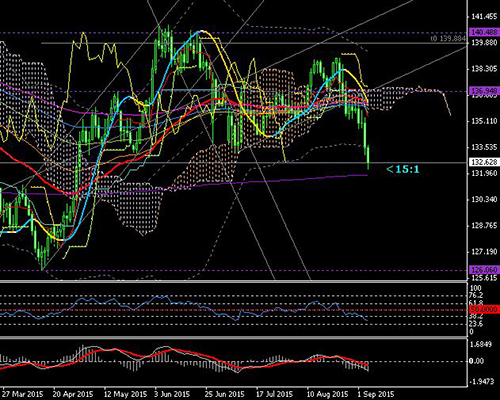Viewport: 500px width, 400px height.
Task: Select the current price tag 132.628
Action: click(484, 162)
